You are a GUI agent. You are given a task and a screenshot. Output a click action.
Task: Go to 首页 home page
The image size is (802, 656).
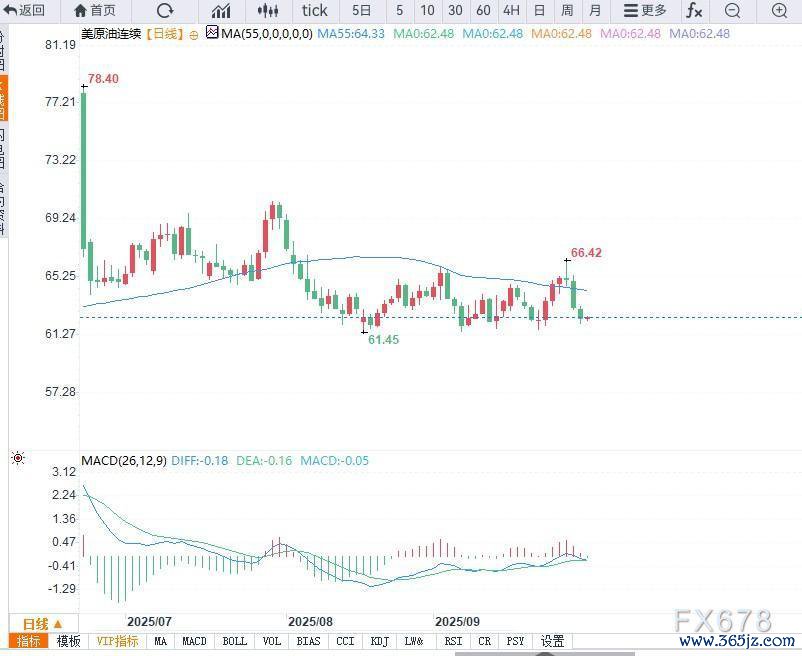[95, 11]
